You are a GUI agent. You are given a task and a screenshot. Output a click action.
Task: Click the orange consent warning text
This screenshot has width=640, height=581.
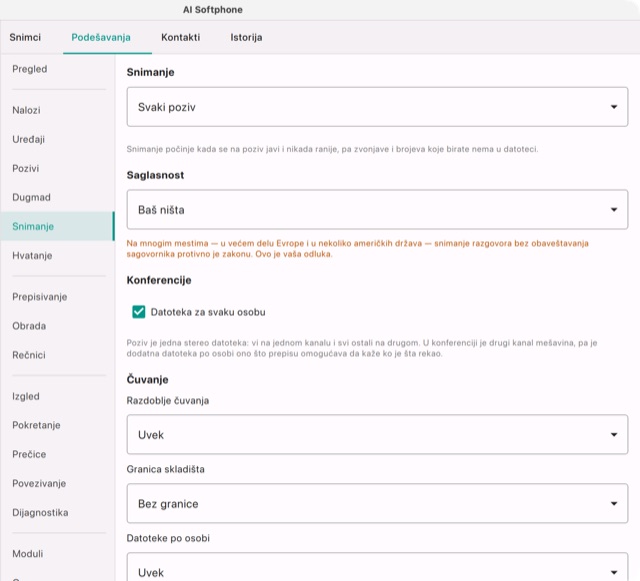tap(357, 249)
